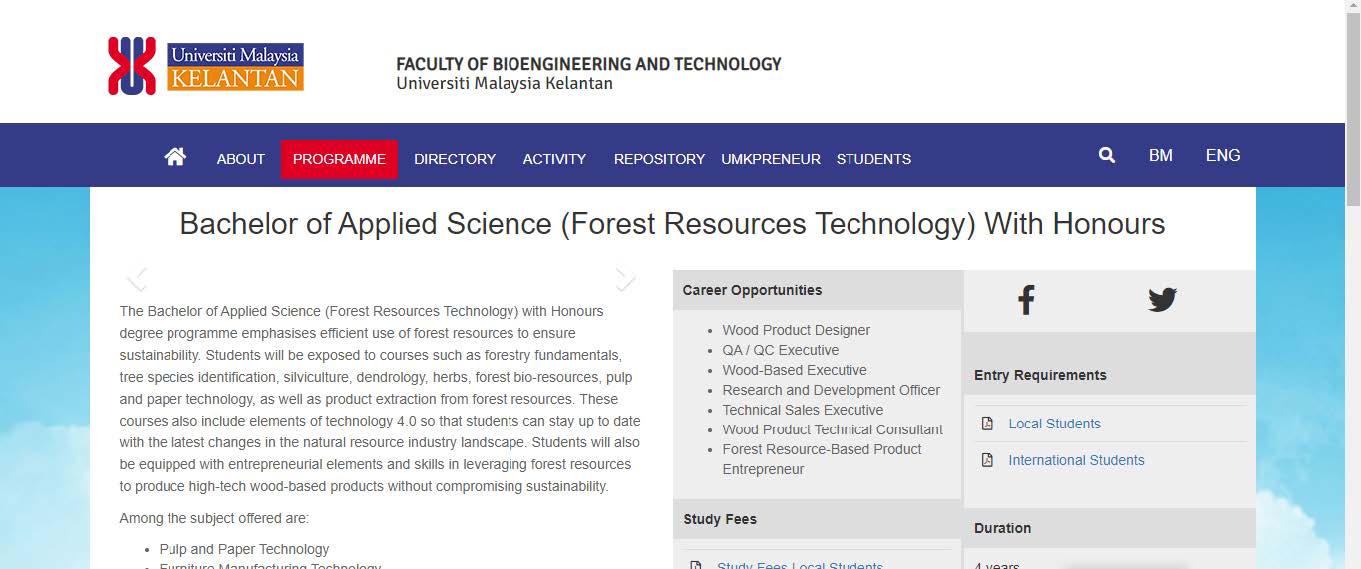Expand the REPOSITORY menu
1361x569 pixels.
pyautogui.click(x=659, y=159)
